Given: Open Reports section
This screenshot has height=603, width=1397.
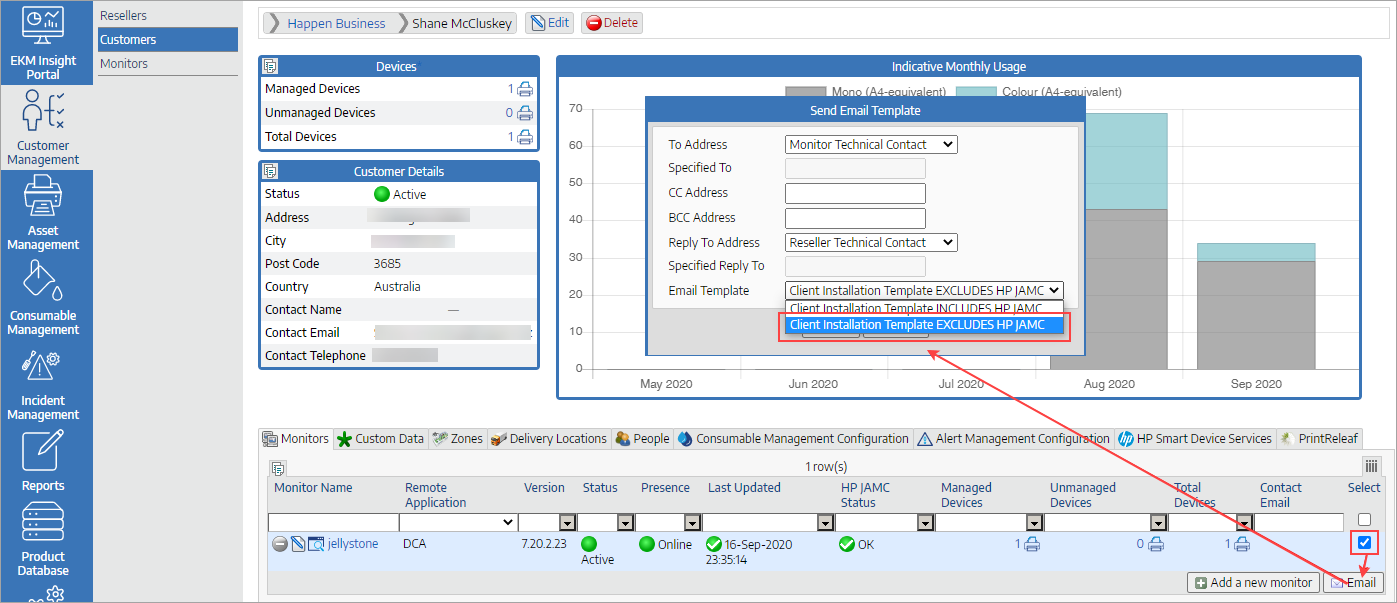Looking at the screenshot, I should point(43,460).
